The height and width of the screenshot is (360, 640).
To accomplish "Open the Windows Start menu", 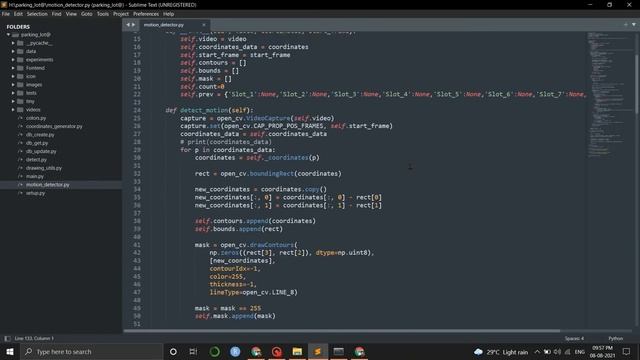I will (x=10, y=351).
